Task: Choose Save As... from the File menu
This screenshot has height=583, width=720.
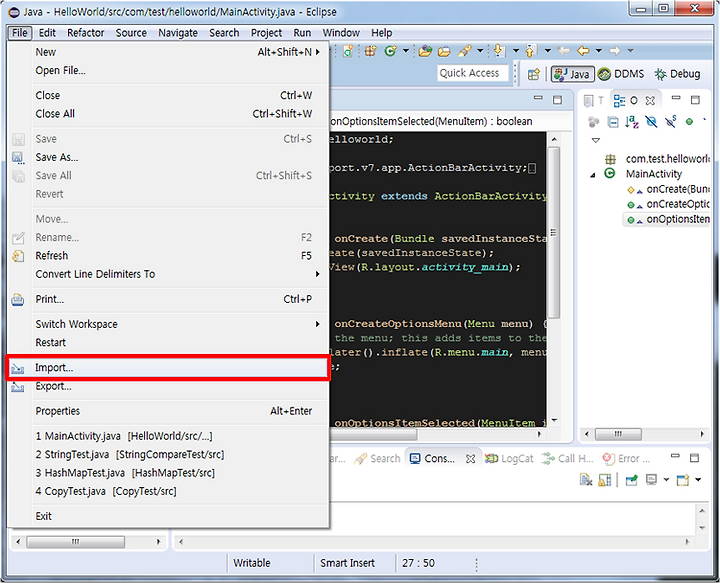Action: click(168, 157)
